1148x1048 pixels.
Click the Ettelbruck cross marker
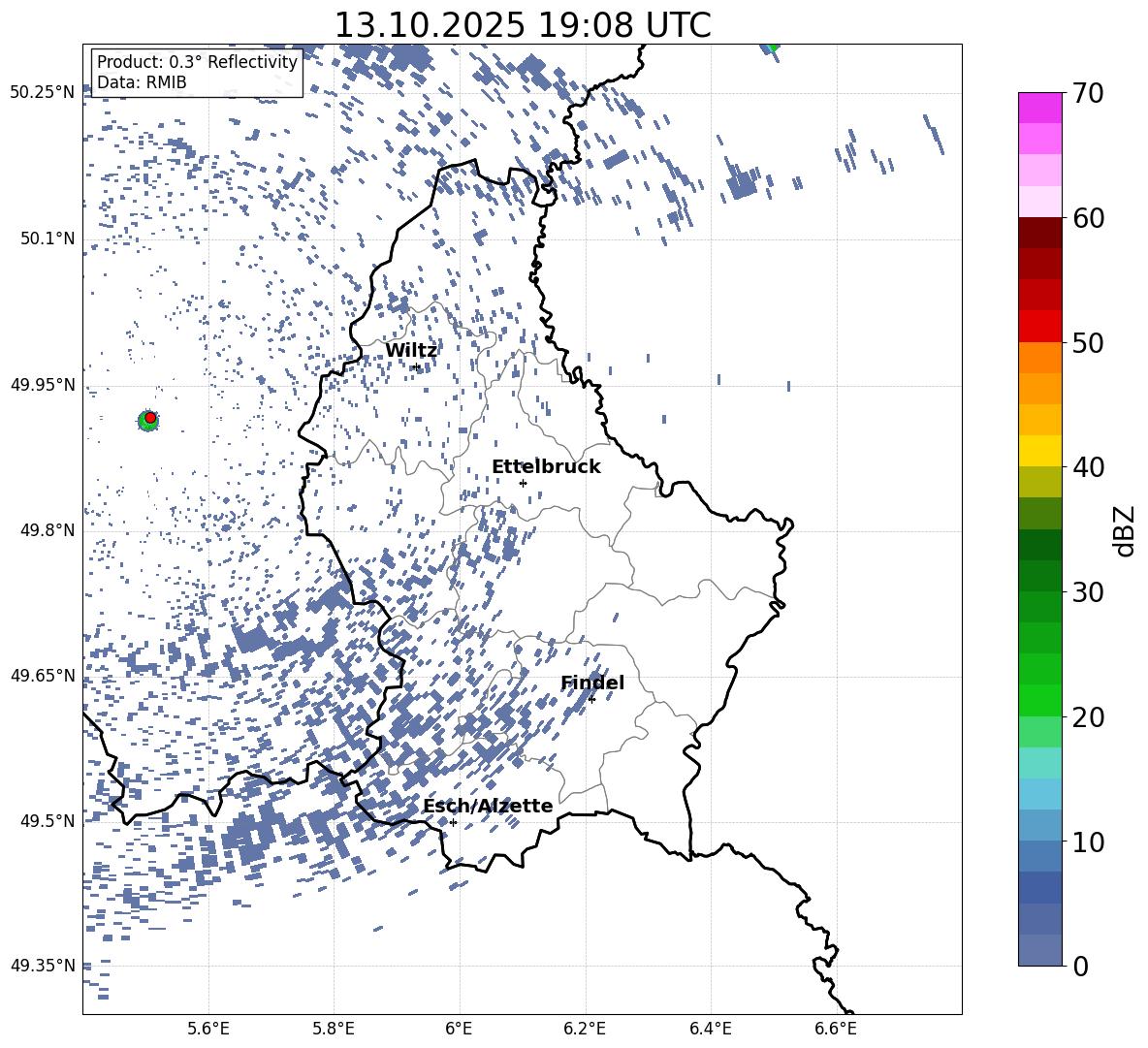click(x=523, y=483)
